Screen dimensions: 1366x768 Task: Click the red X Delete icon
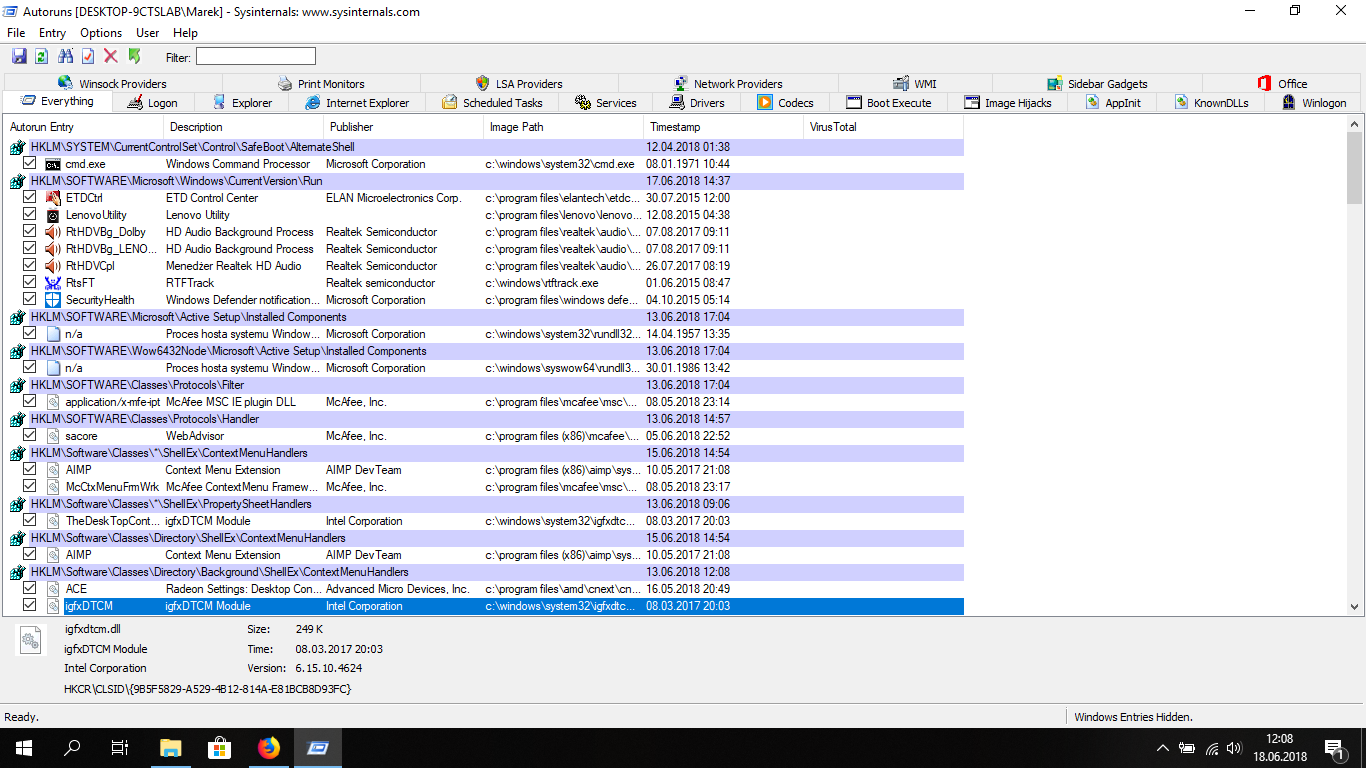coord(111,56)
